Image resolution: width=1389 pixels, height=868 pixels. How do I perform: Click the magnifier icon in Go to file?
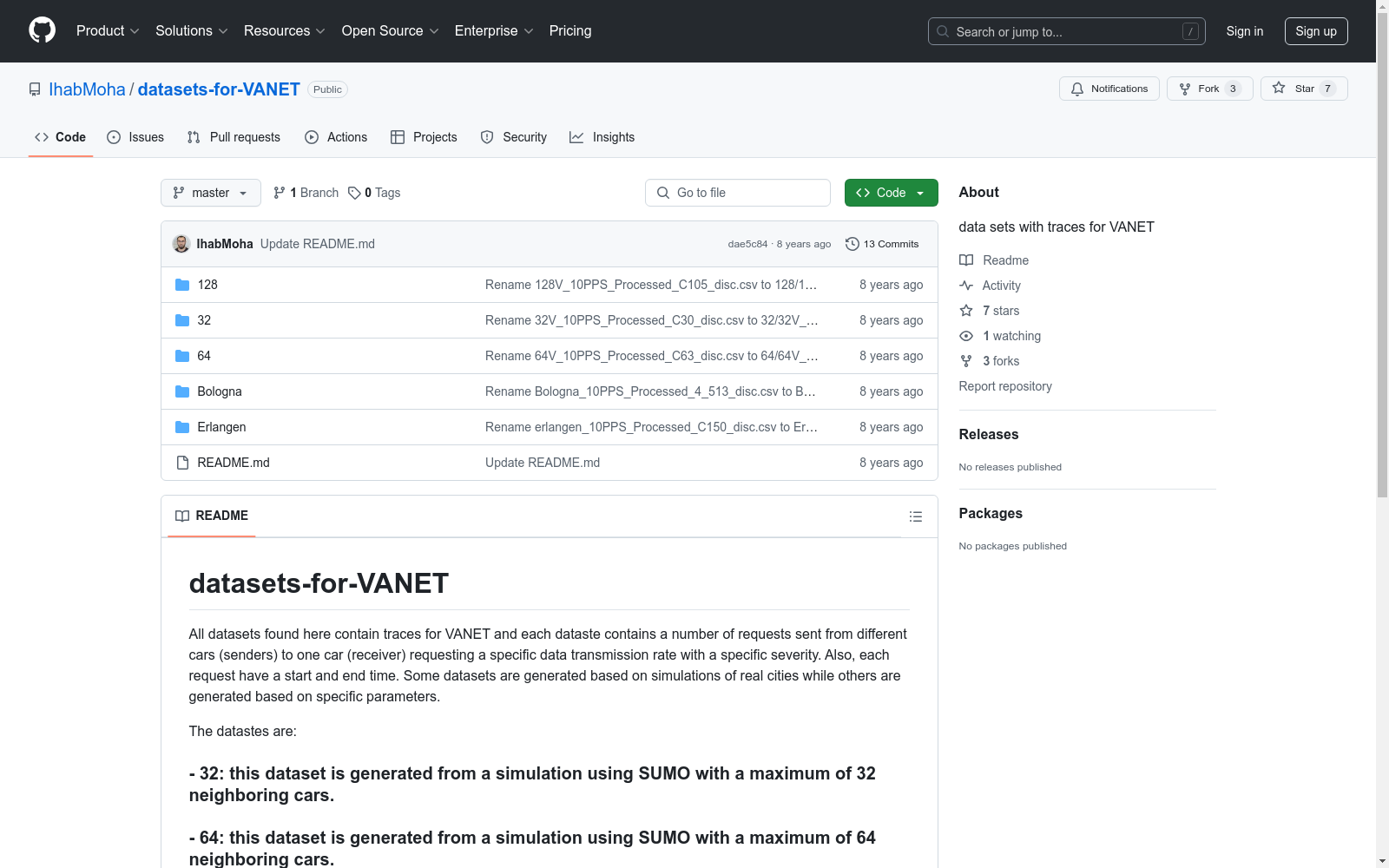(663, 193)
